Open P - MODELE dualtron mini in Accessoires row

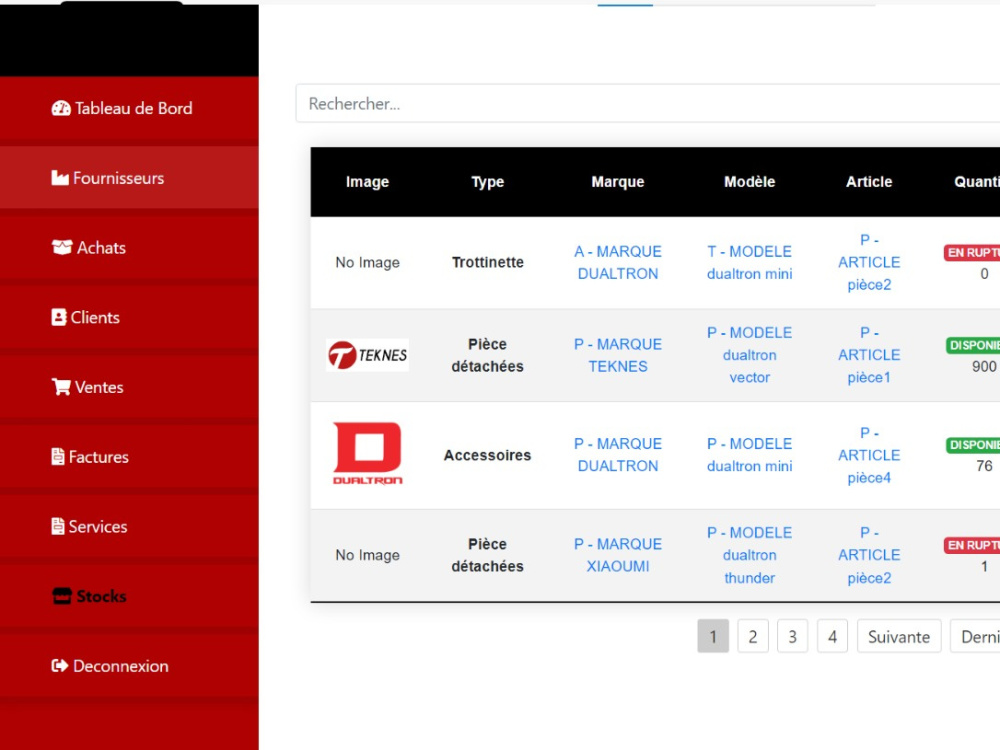point(749,455)
